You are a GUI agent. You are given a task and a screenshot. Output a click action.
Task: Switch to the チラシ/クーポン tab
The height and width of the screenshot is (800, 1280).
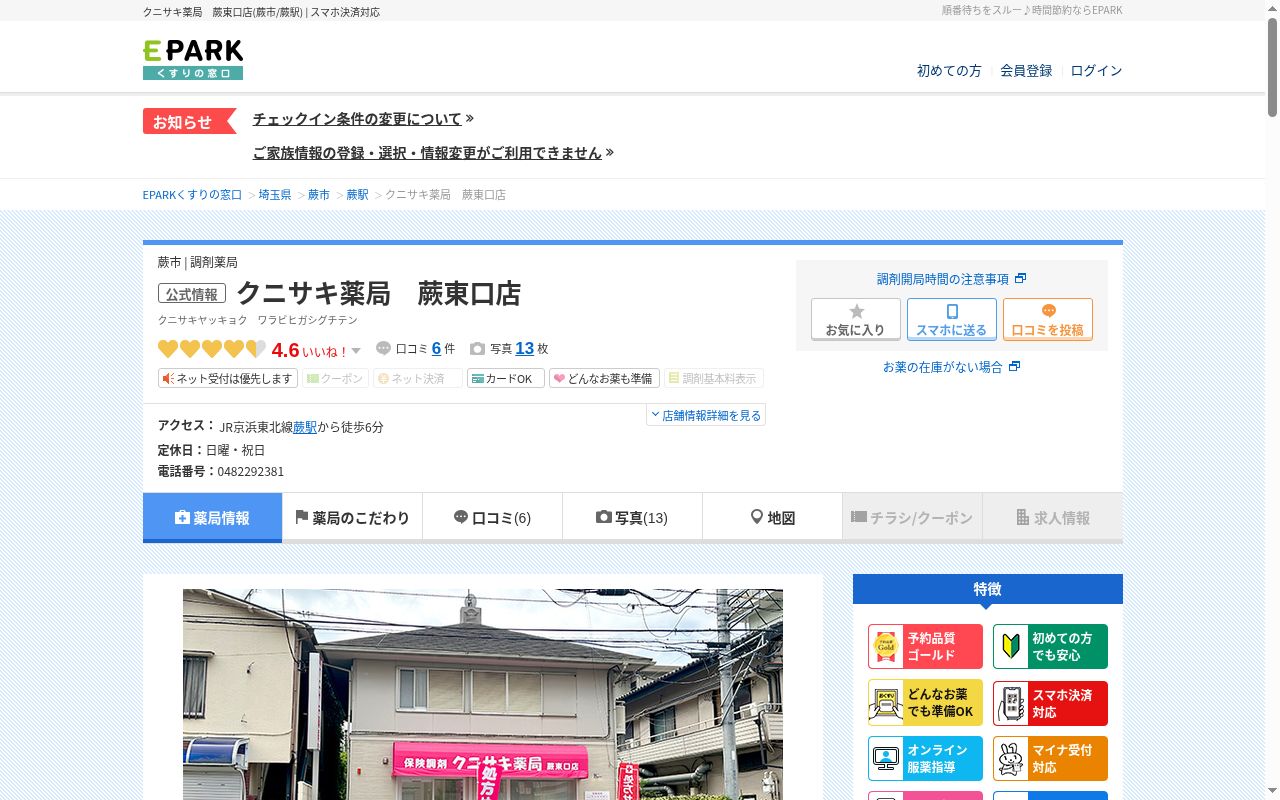(x=912, y=518)
